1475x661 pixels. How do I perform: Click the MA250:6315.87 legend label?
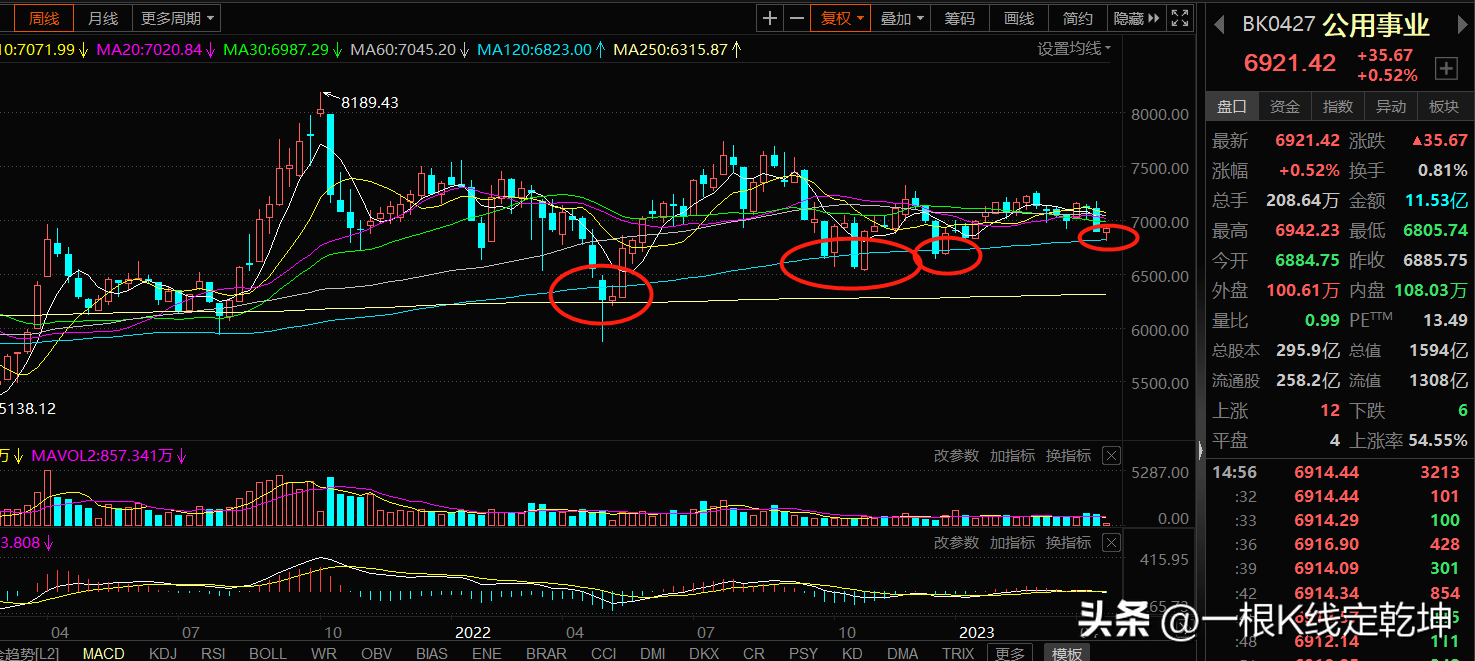click(670, 48)
